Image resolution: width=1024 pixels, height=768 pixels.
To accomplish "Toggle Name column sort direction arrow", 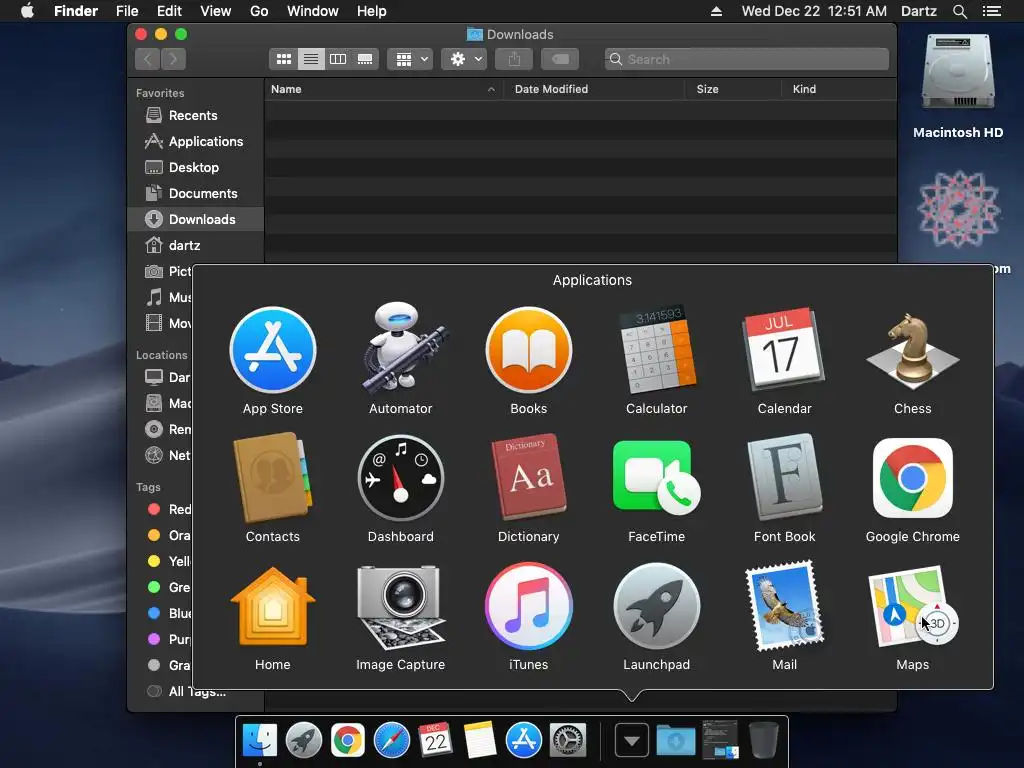I will pyautogui.click(x=491, y=89).
